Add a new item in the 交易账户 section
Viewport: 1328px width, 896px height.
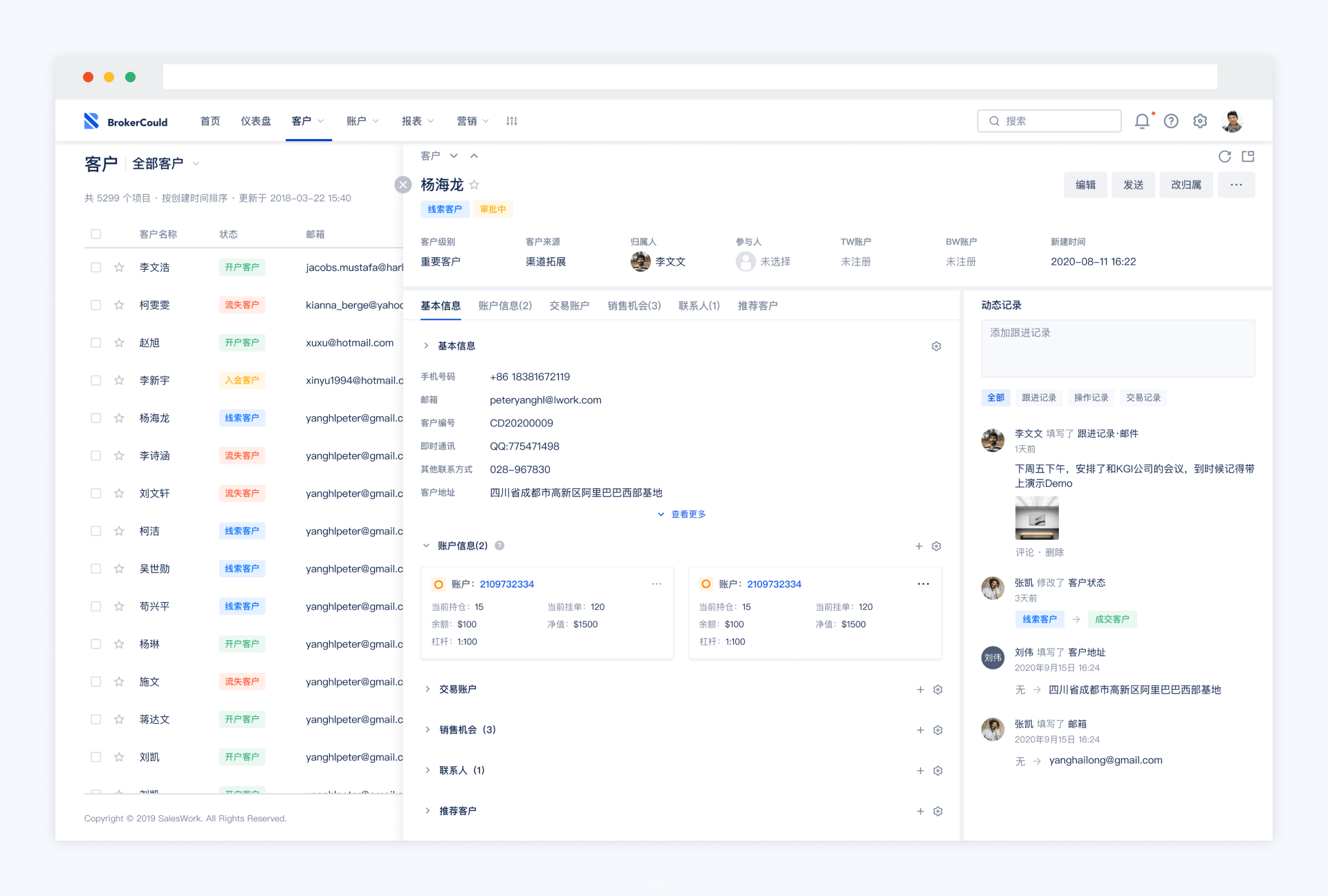(921, 689)
